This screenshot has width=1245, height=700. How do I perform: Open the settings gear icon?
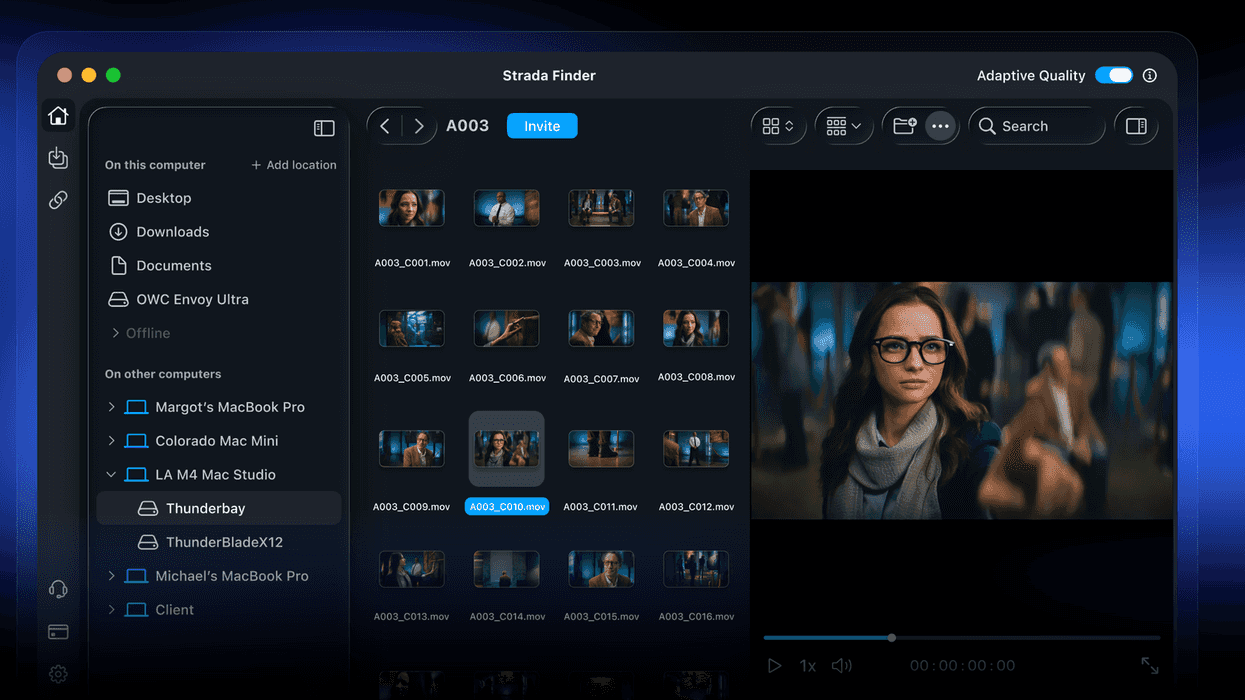tap(58, 674)
